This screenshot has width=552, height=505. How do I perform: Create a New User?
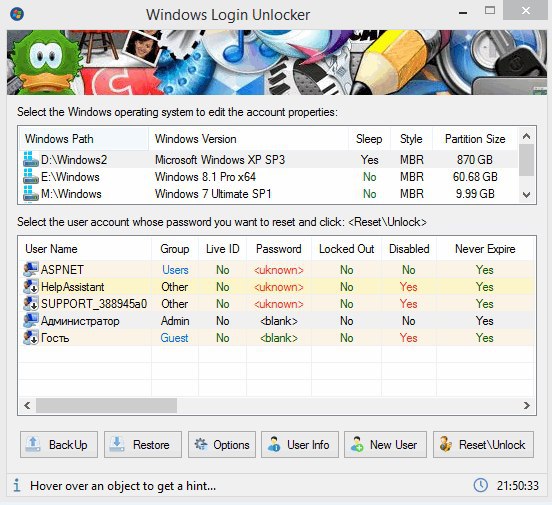tap(385, 444)
